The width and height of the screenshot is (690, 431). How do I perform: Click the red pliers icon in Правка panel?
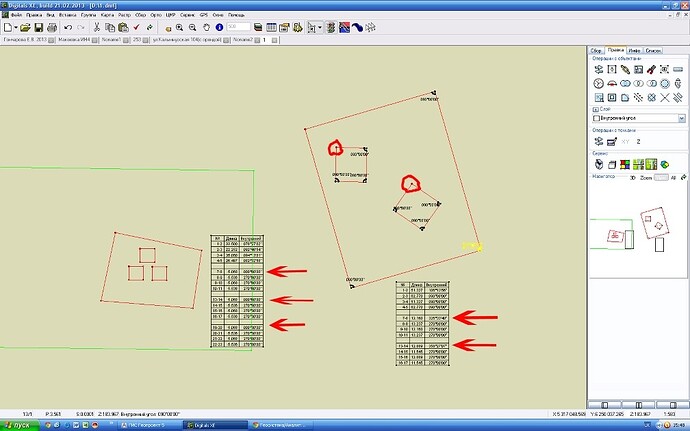point(651,70)
